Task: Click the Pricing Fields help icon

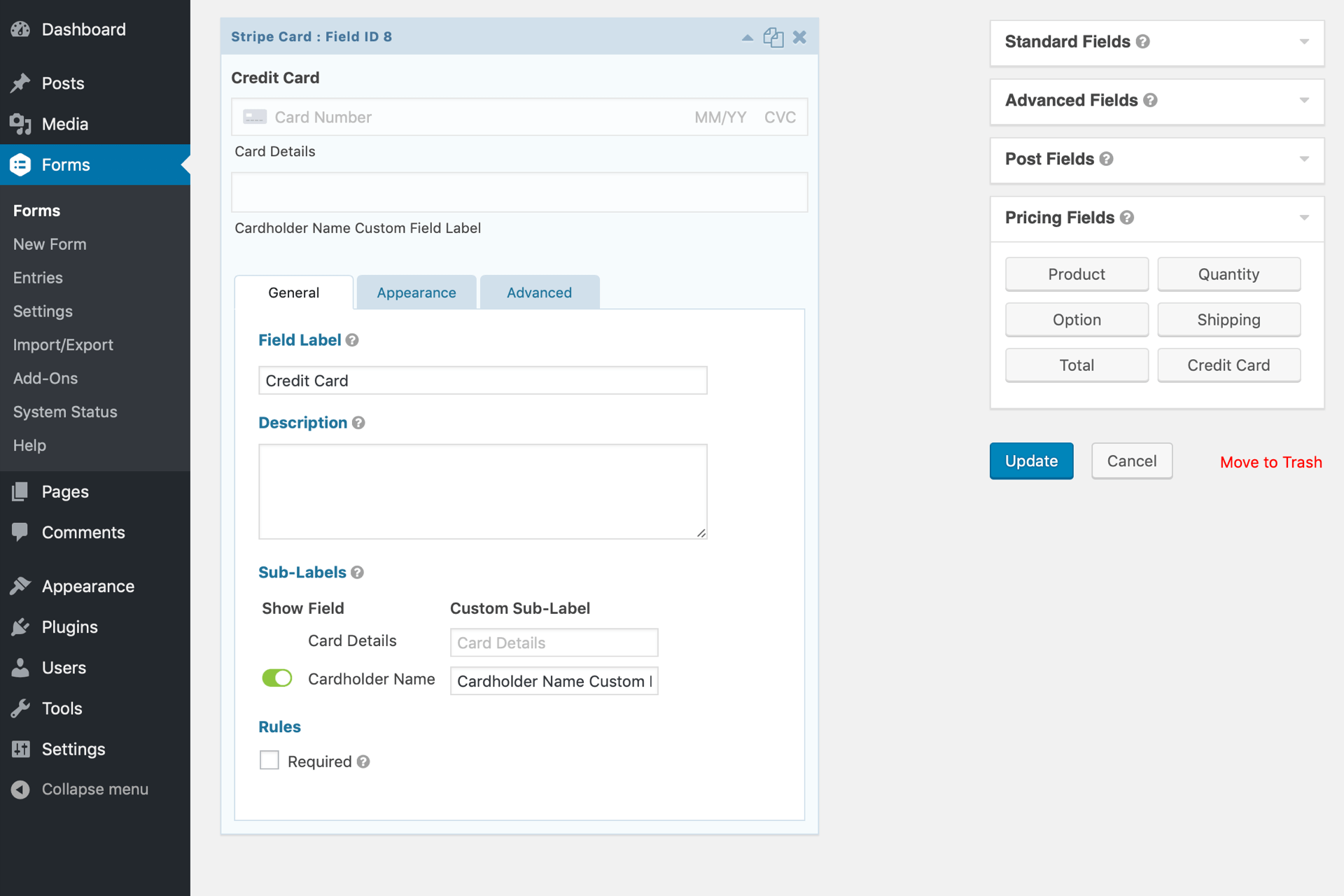Action: pos(1126,218)
